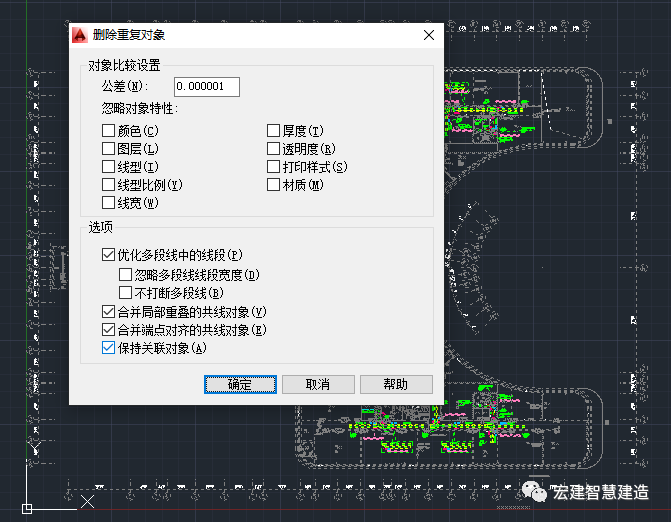Tick the 线型(I) checkbox
This screenshot has height=522, width=671.
tap(108, 166)
